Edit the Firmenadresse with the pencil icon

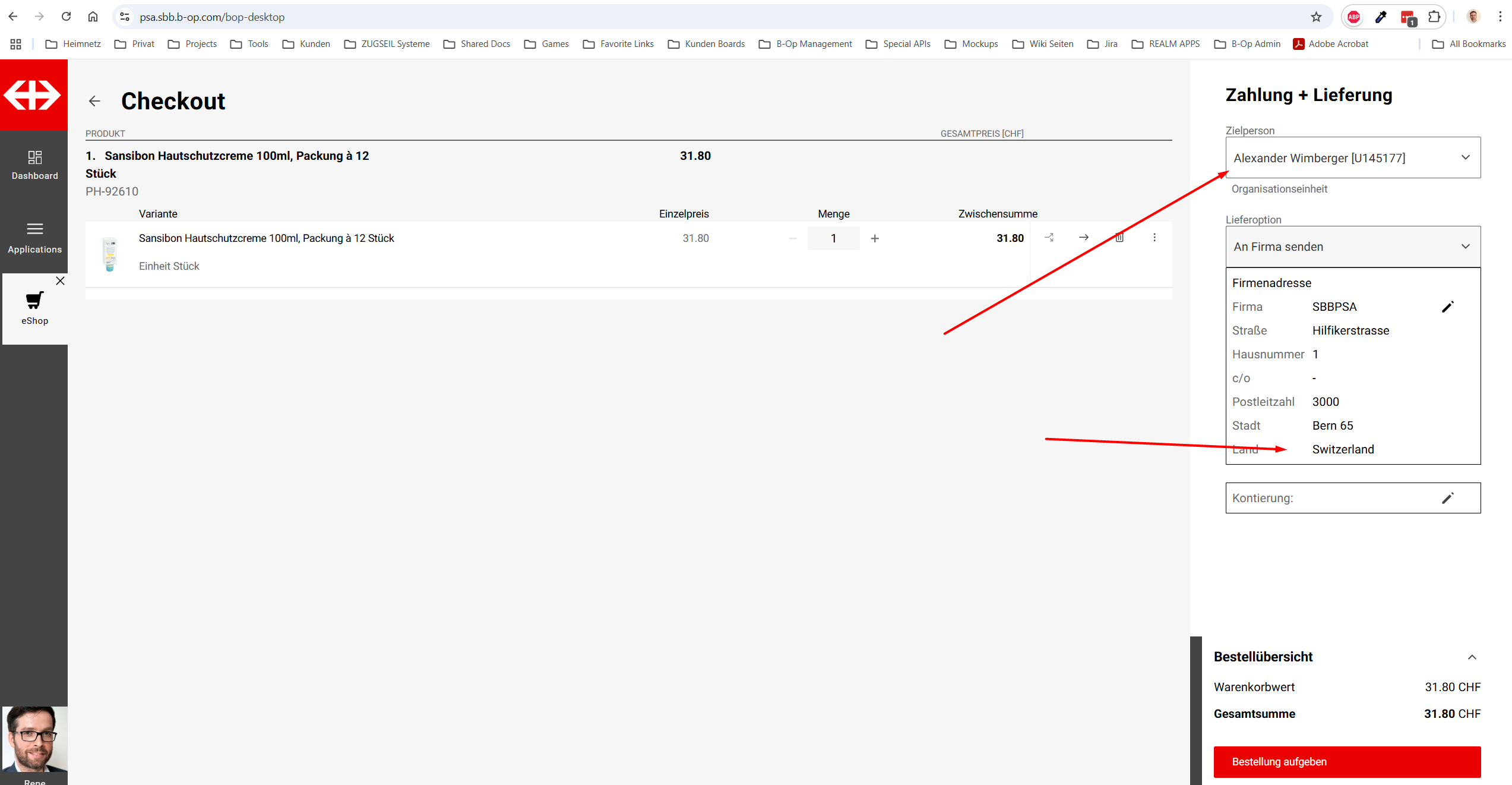click(1447, 307)
